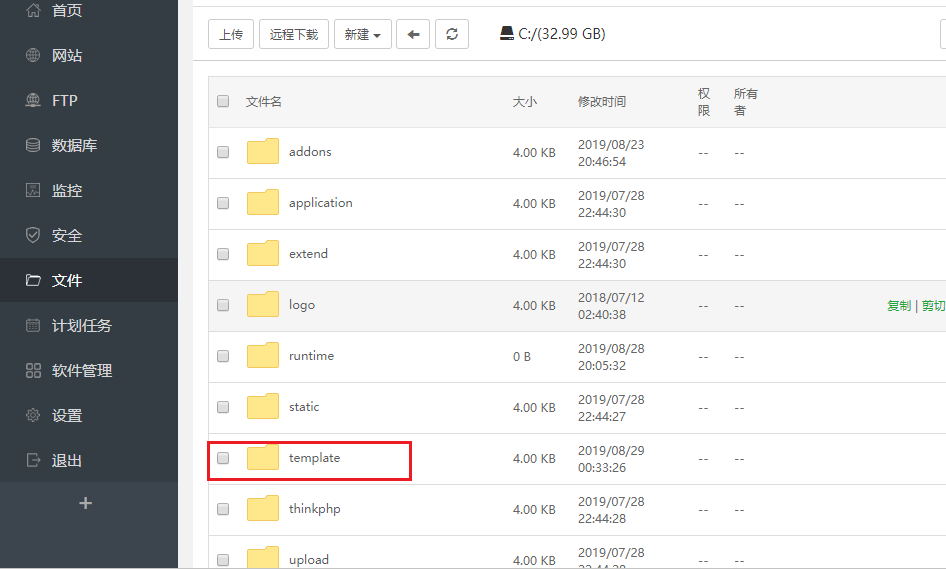Tick the checkbox for extend folder
Screen dimensions: 946x569
pyautogui.click(x=223, y=254)
